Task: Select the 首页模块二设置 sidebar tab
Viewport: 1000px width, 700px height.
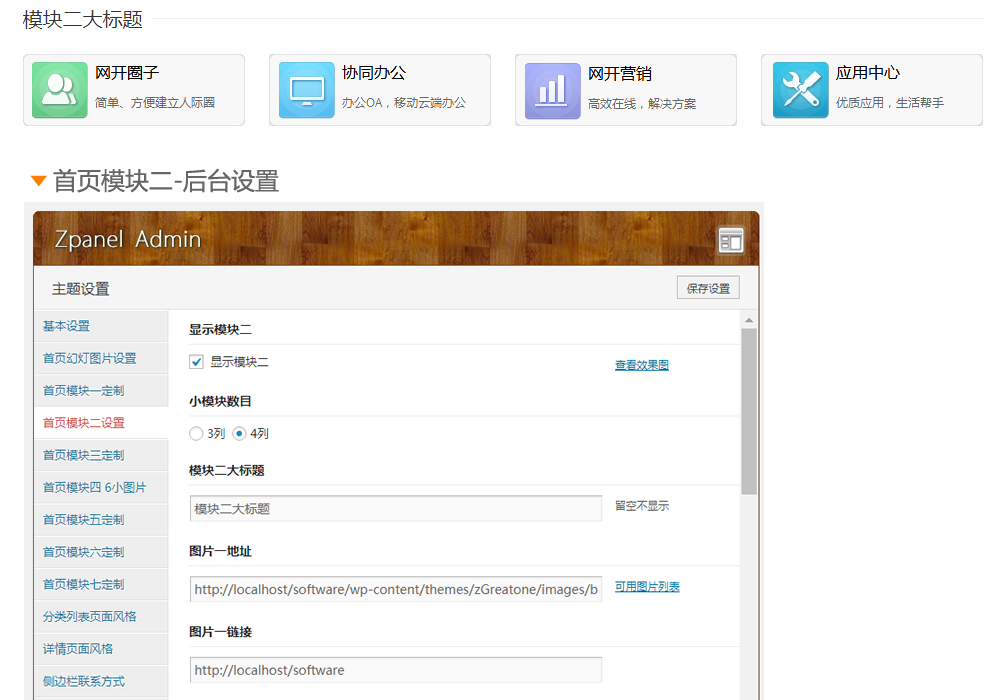Action: tap(102, 423)
